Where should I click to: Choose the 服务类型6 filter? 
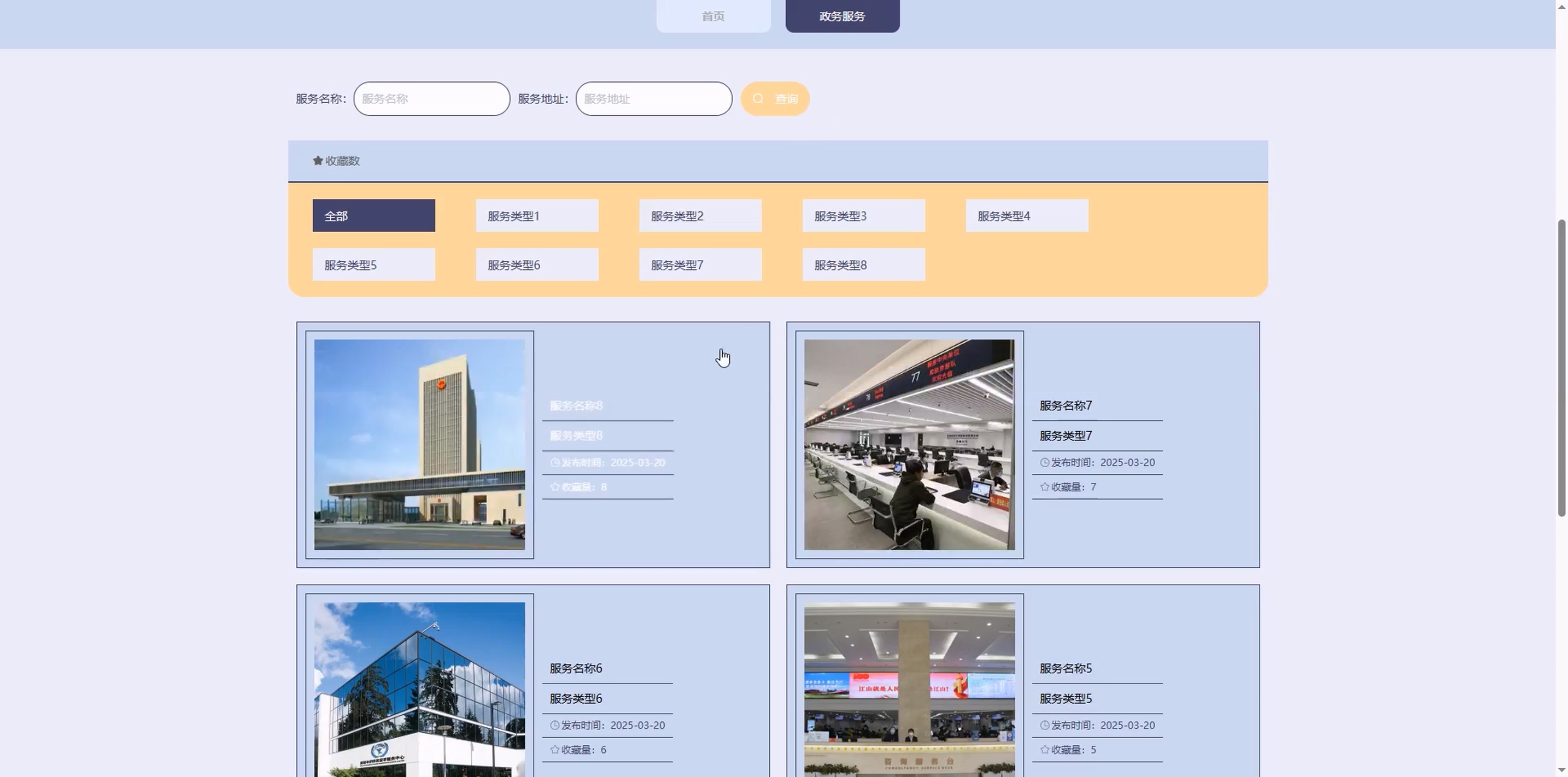(536, 264)
